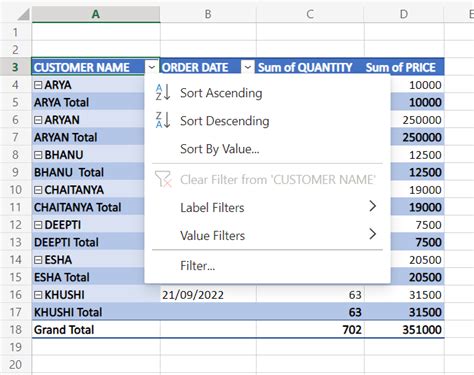The image size is (474, 375).
Task: Click the Sum of QUANTITY header cell
Action: (x=310, y=67)
